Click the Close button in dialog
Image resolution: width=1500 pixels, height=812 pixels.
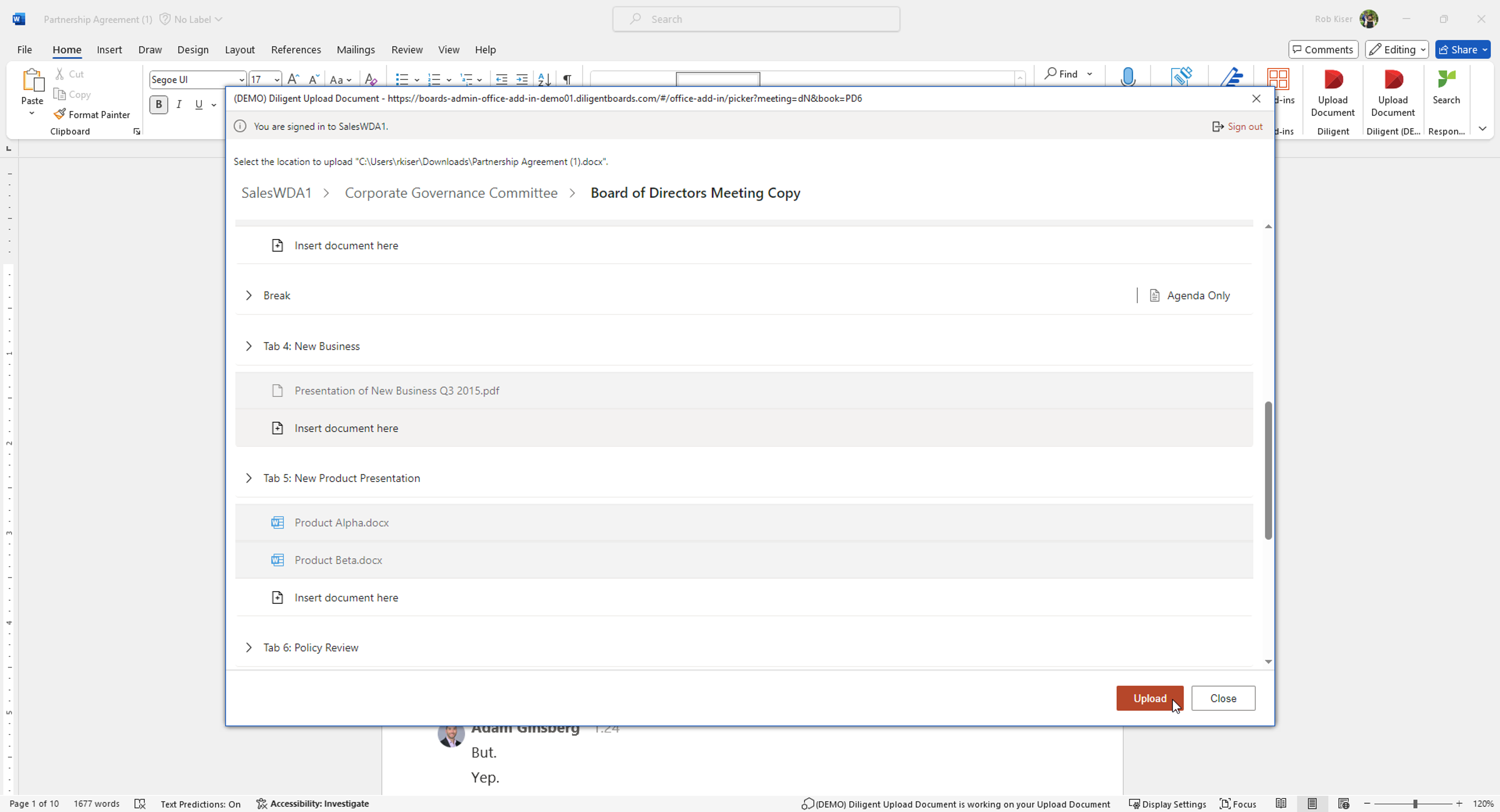tap(1223, 698)
